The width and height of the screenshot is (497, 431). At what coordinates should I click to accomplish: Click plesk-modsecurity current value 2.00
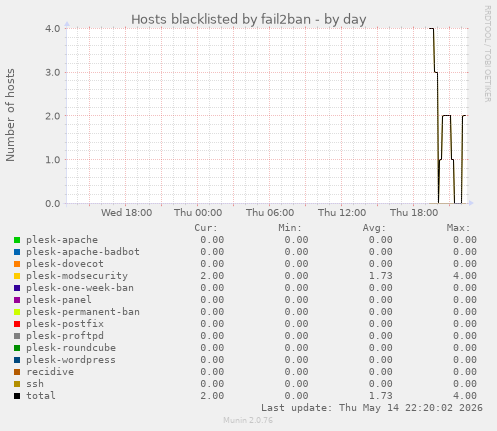(x=212, y=276)
